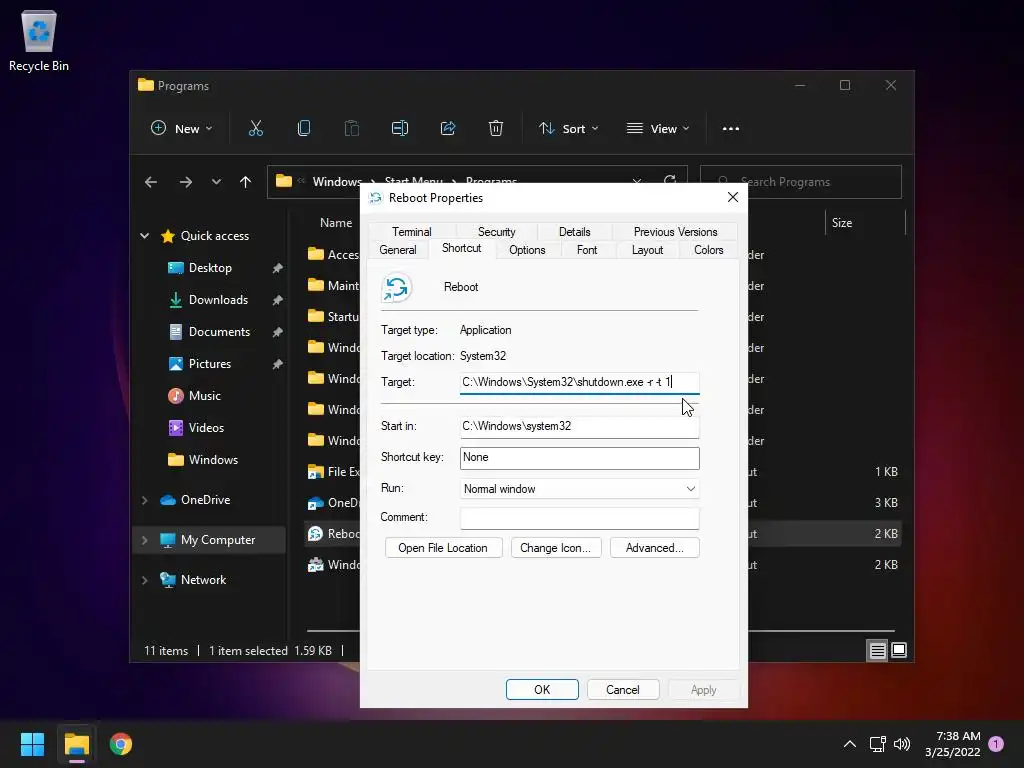The width and height of the screenshot is (1024, 768).
Task: Open the Recycle Bin desktop icon
Action: (39, 40)
